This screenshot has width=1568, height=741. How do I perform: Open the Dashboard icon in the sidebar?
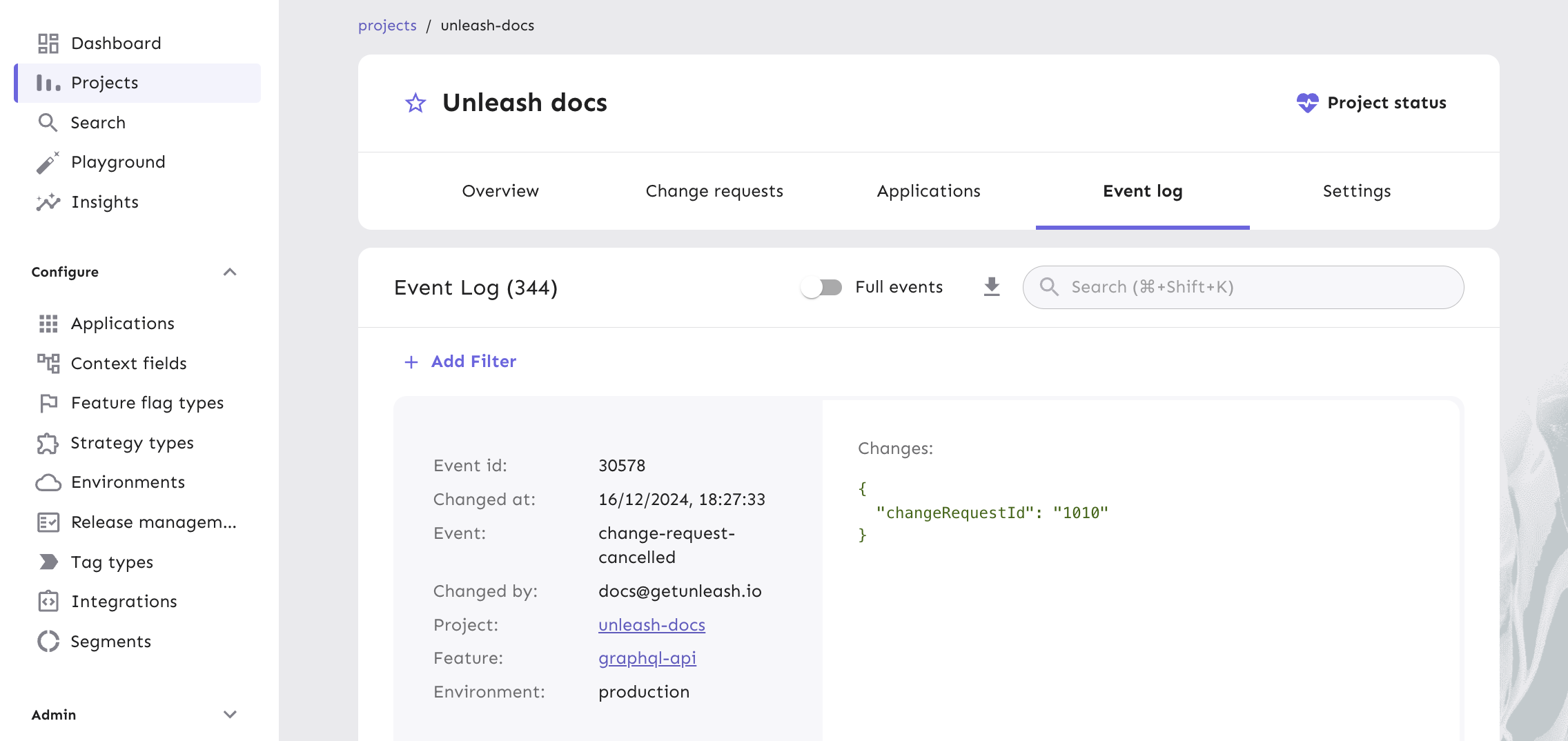pyautogui.click(x=48, y=43)
